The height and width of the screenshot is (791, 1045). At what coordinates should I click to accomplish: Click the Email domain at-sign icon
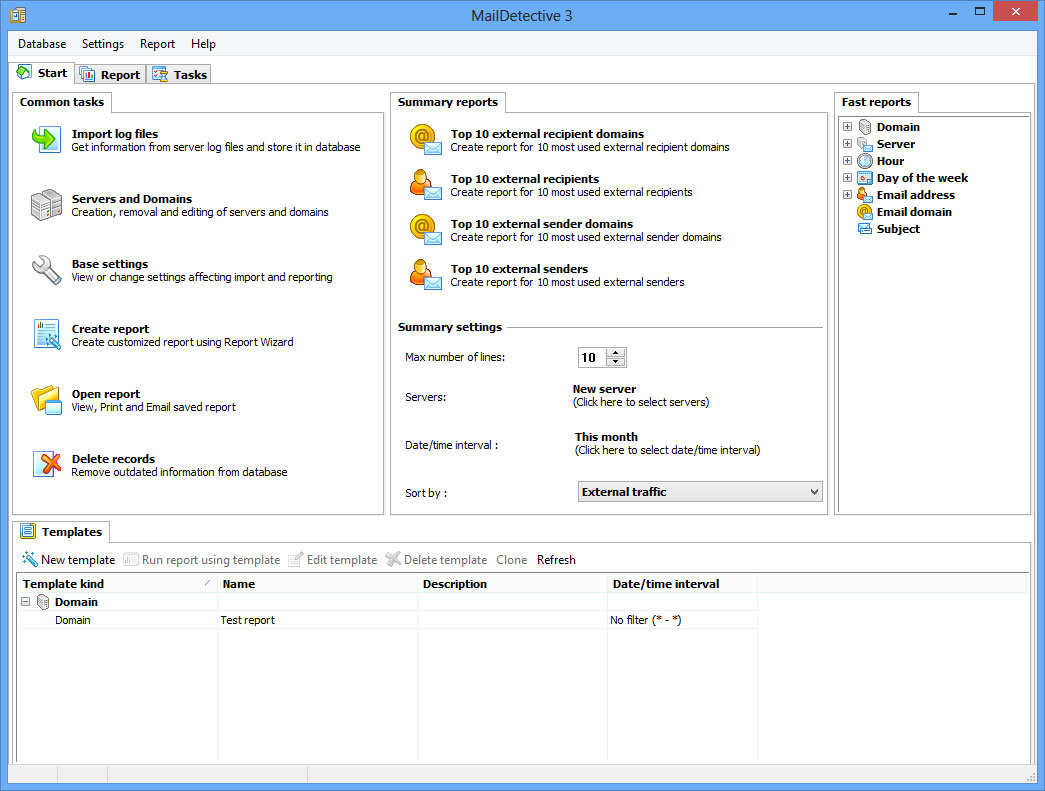coord(864,212)
